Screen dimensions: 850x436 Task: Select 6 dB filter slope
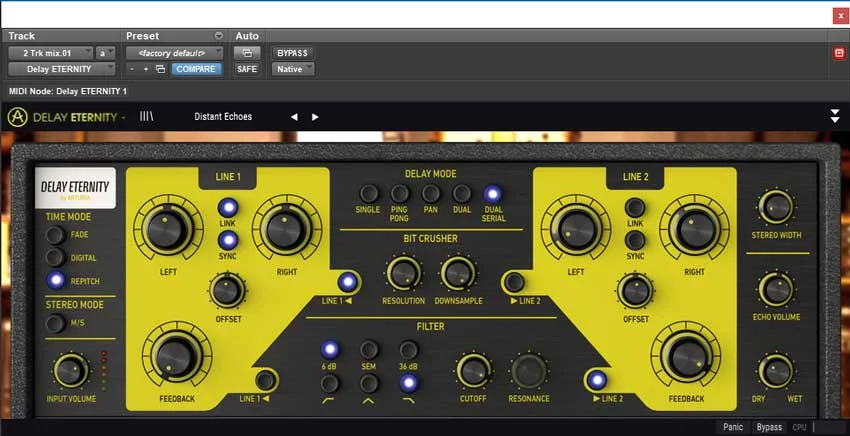(330, 350)
